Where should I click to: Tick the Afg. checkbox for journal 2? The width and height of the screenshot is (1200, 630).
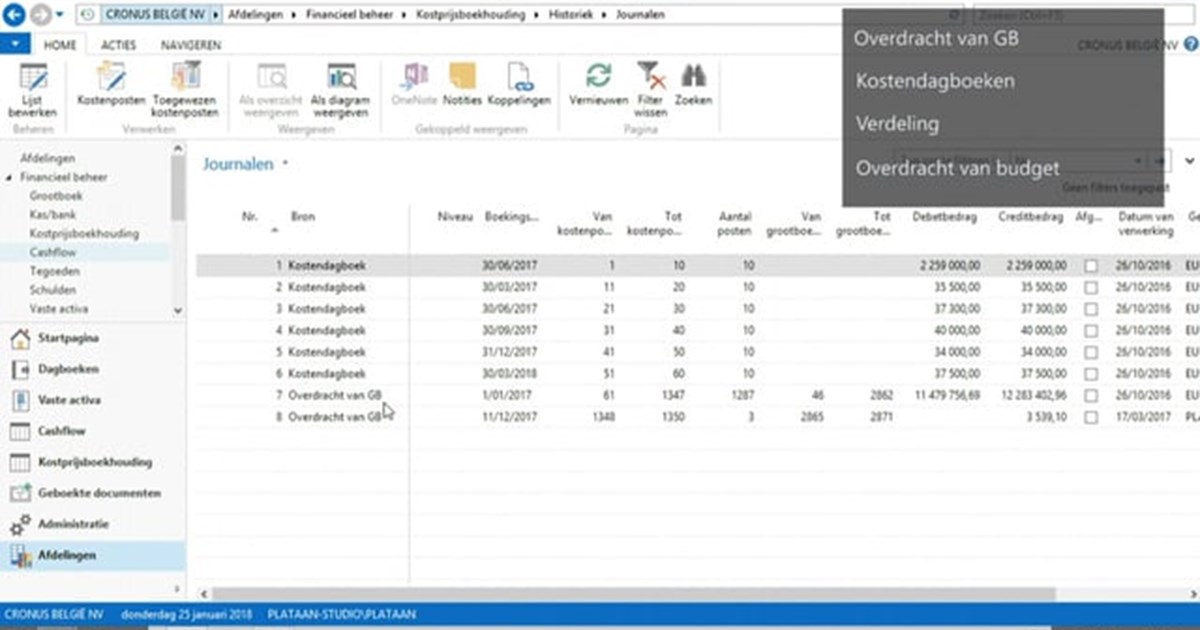click(x=1090, y=288)
